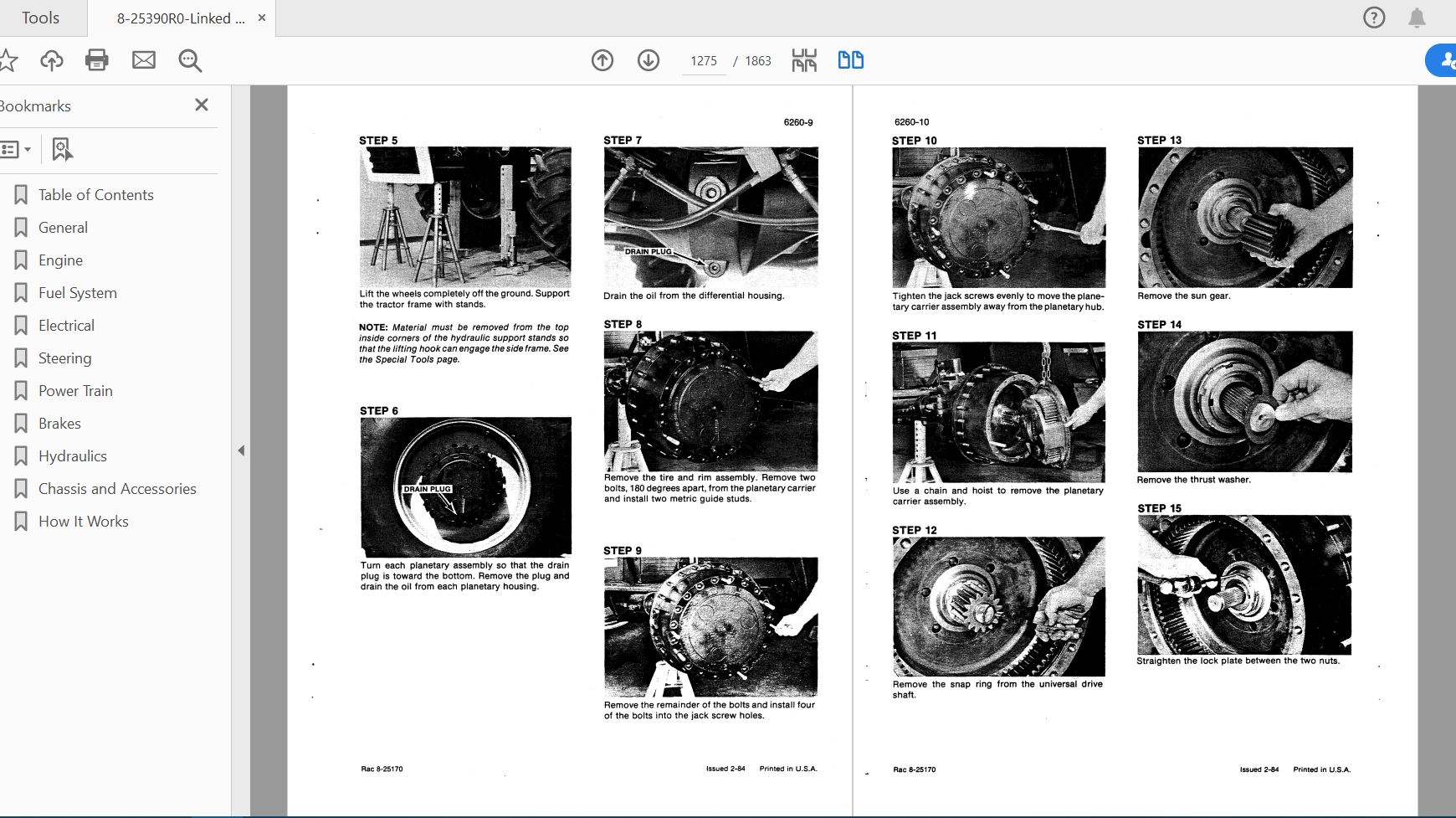Close the Bookmarks panel

point(202,105)
